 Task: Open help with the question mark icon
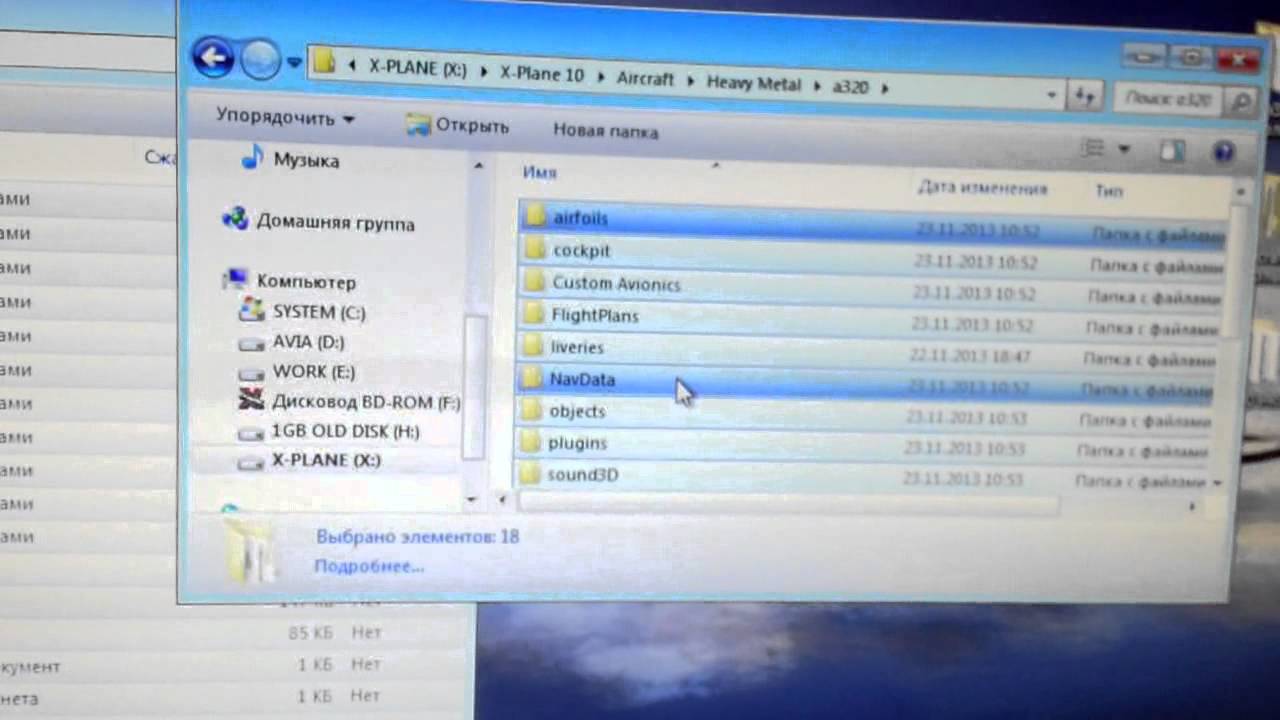[x=1223, y=153]
